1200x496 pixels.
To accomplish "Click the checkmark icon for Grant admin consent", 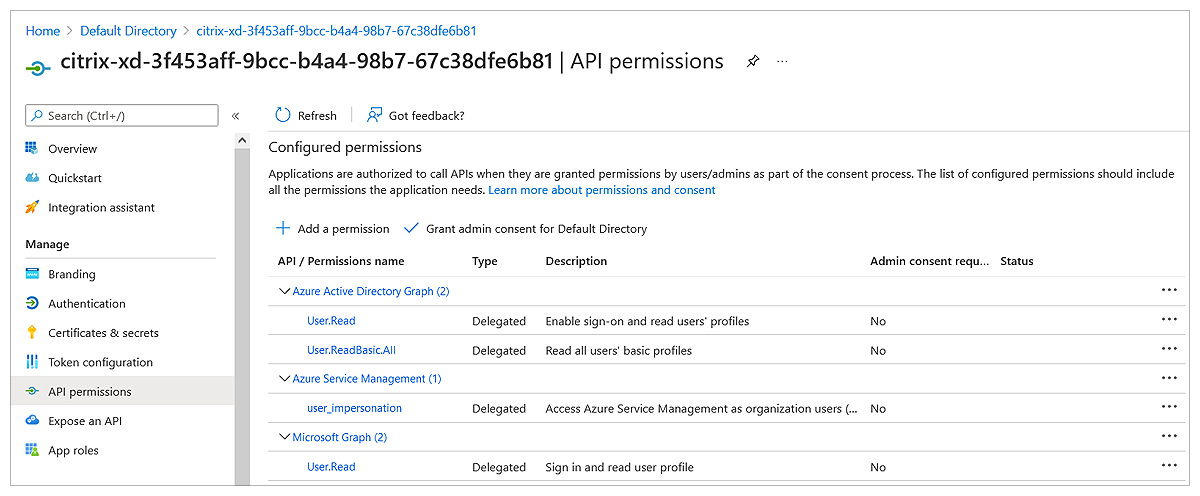I will [411, 228].
